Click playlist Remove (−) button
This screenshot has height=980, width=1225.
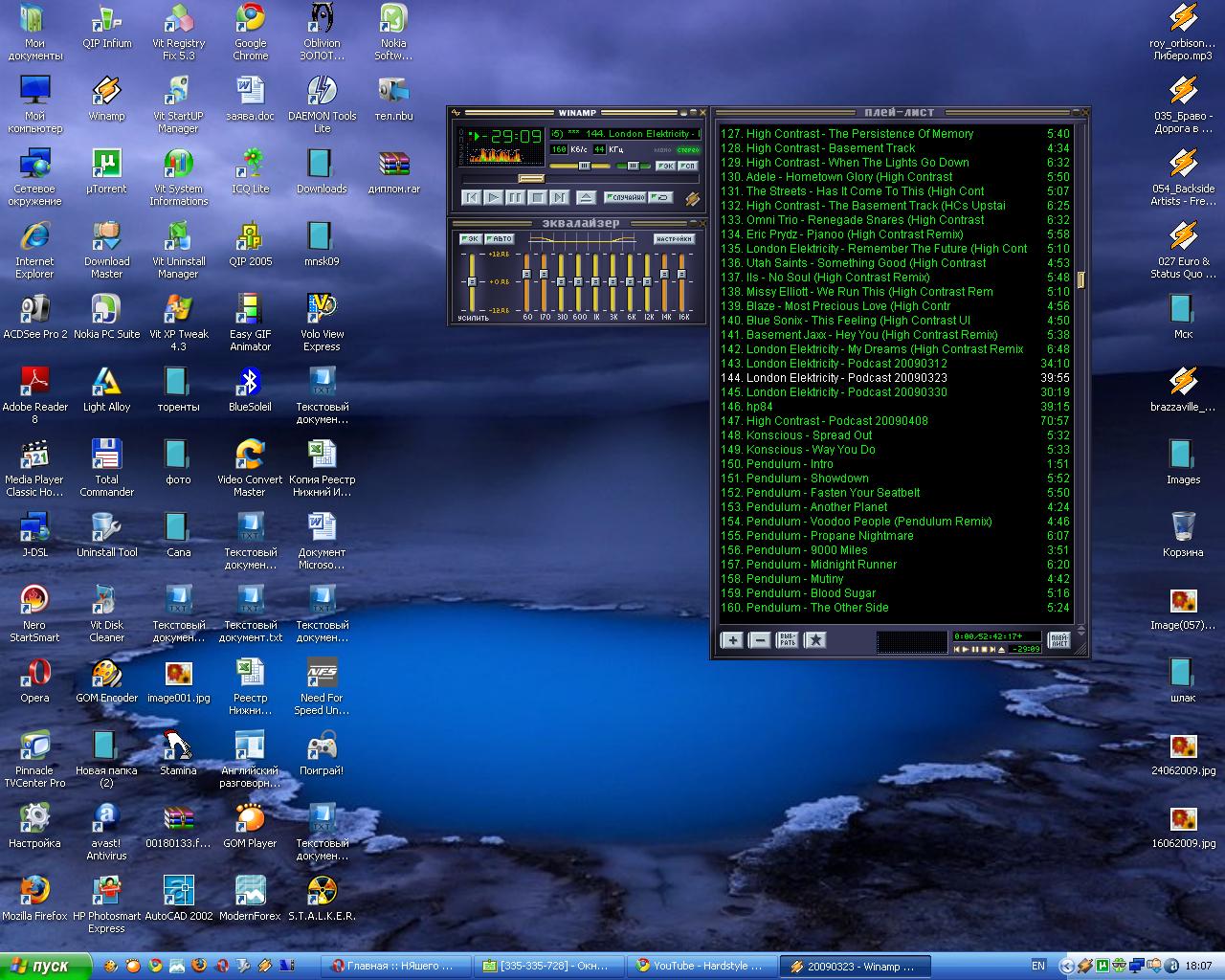(x=759, y=639)
